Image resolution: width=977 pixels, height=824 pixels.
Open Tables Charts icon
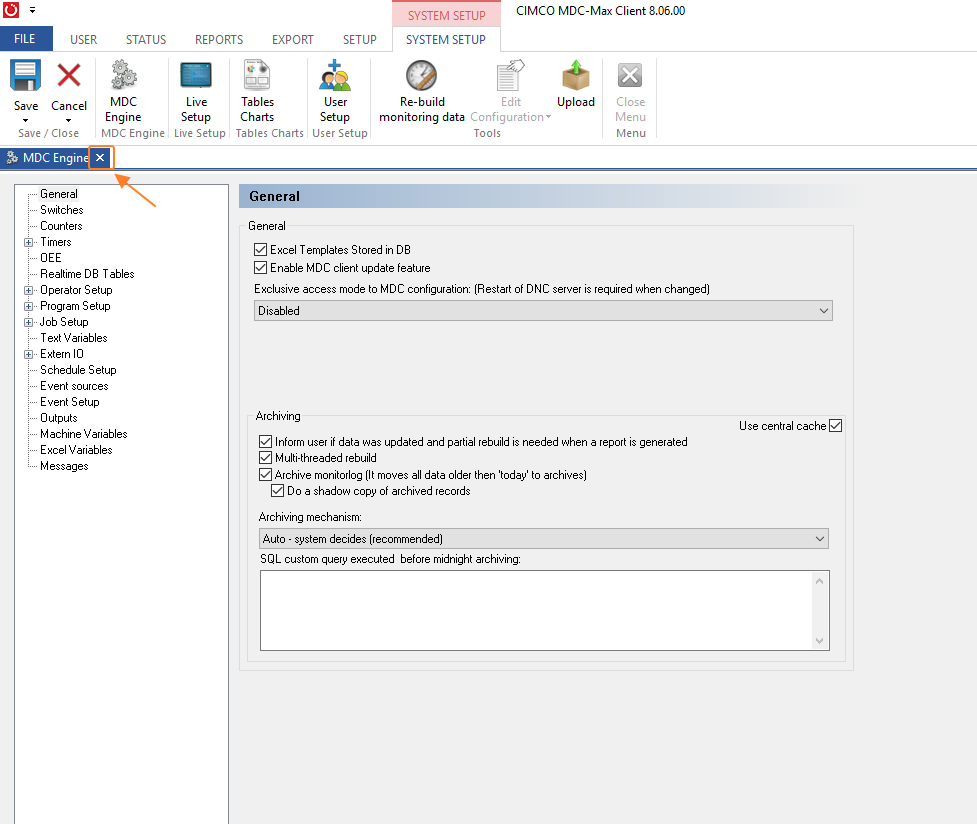257,75
